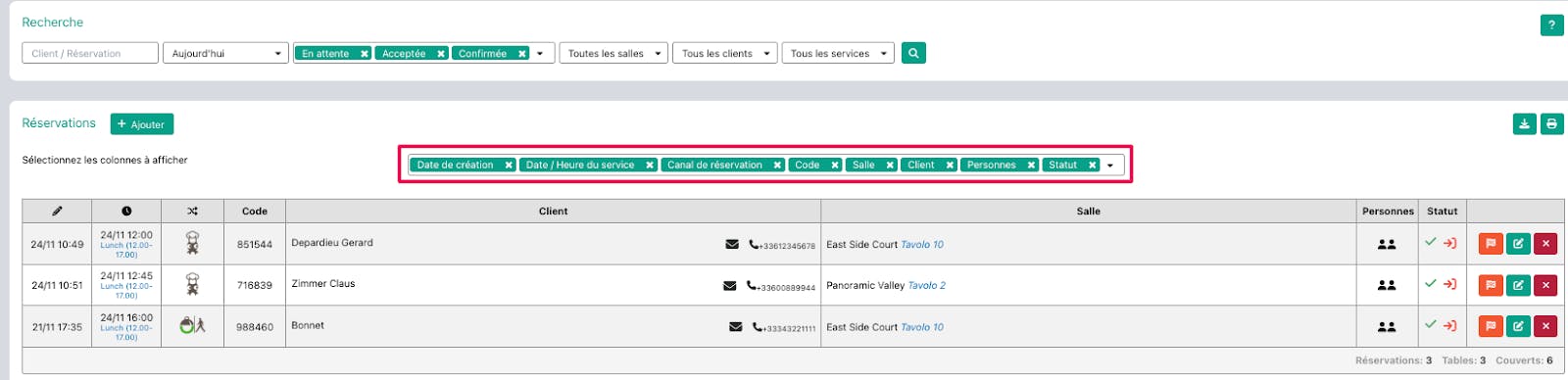This screenshot has width=1568, height=380.
Task: Click the orange flag on Zimmer Claus row
Action: click(1491, 285)
